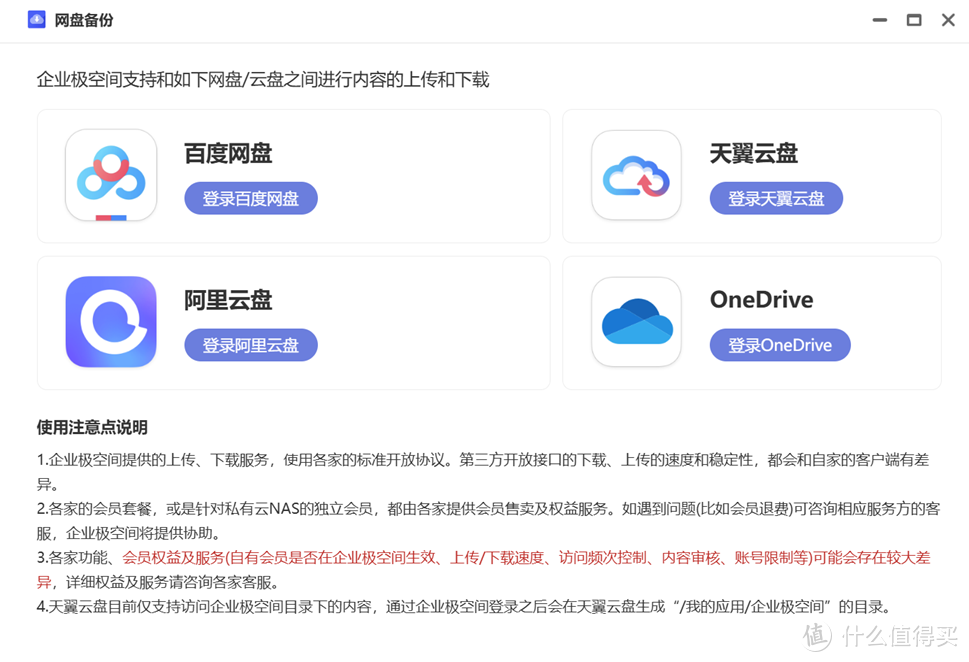Click the maximize button on the title bar
The height and width of the screenshot is (662, 969).
tap(913, 19)
